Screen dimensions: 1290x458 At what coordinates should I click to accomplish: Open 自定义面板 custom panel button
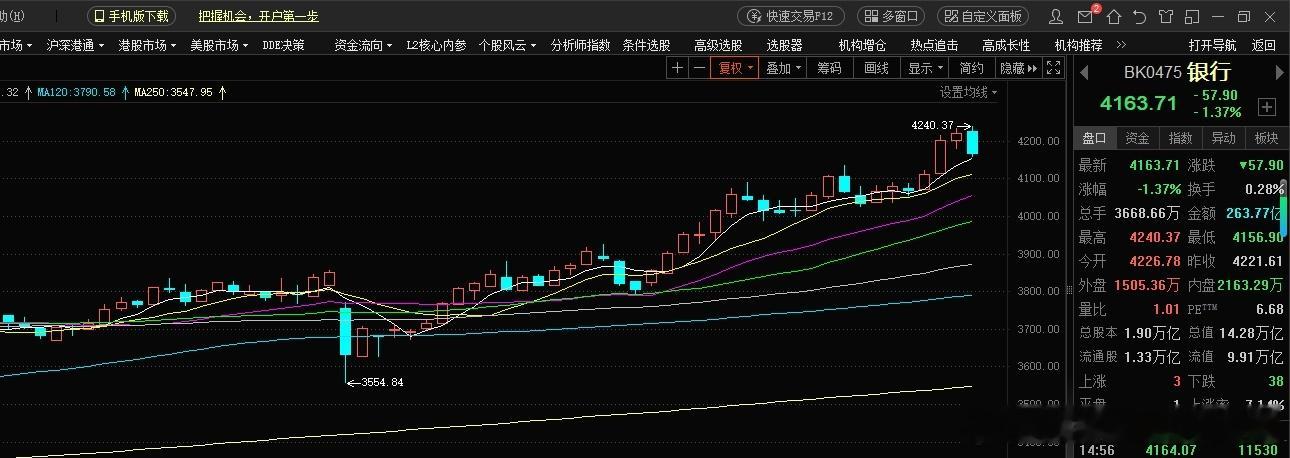pyautogui.click(x=983, y=17)
